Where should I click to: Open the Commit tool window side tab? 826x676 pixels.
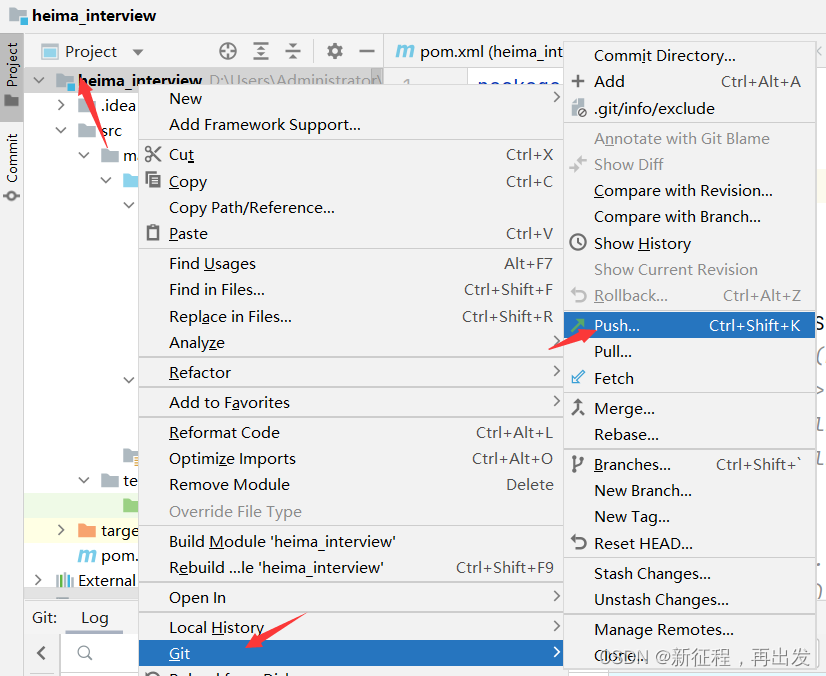(x=12, y=166)
